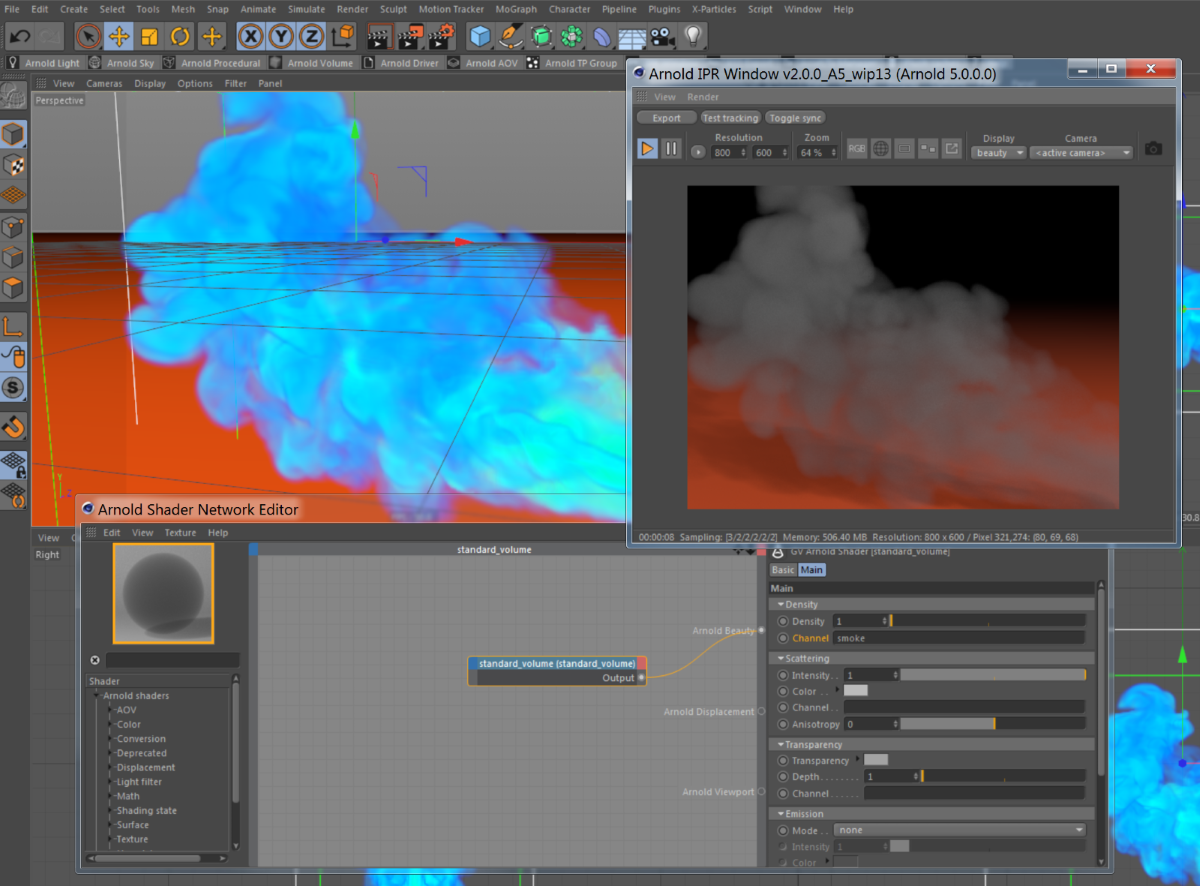Click the Transparency color swatch
Image resolution: width=1200 pixels, height=886 pixels.
click(876, 760)
